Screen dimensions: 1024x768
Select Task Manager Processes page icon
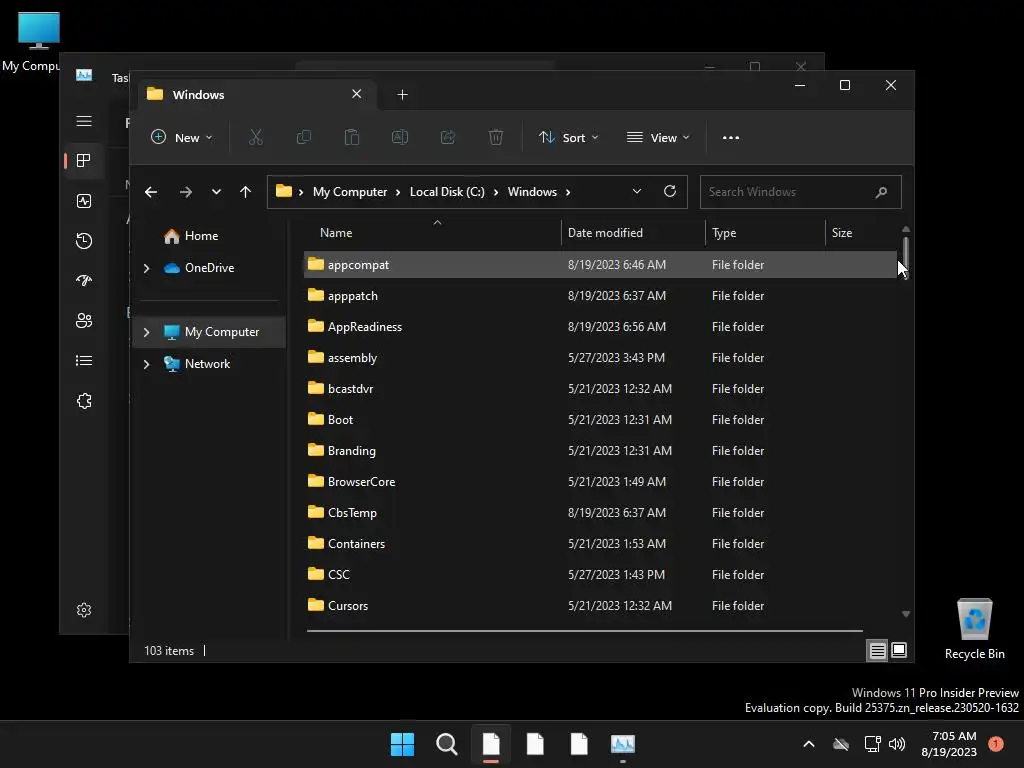(x=84, y=161)
